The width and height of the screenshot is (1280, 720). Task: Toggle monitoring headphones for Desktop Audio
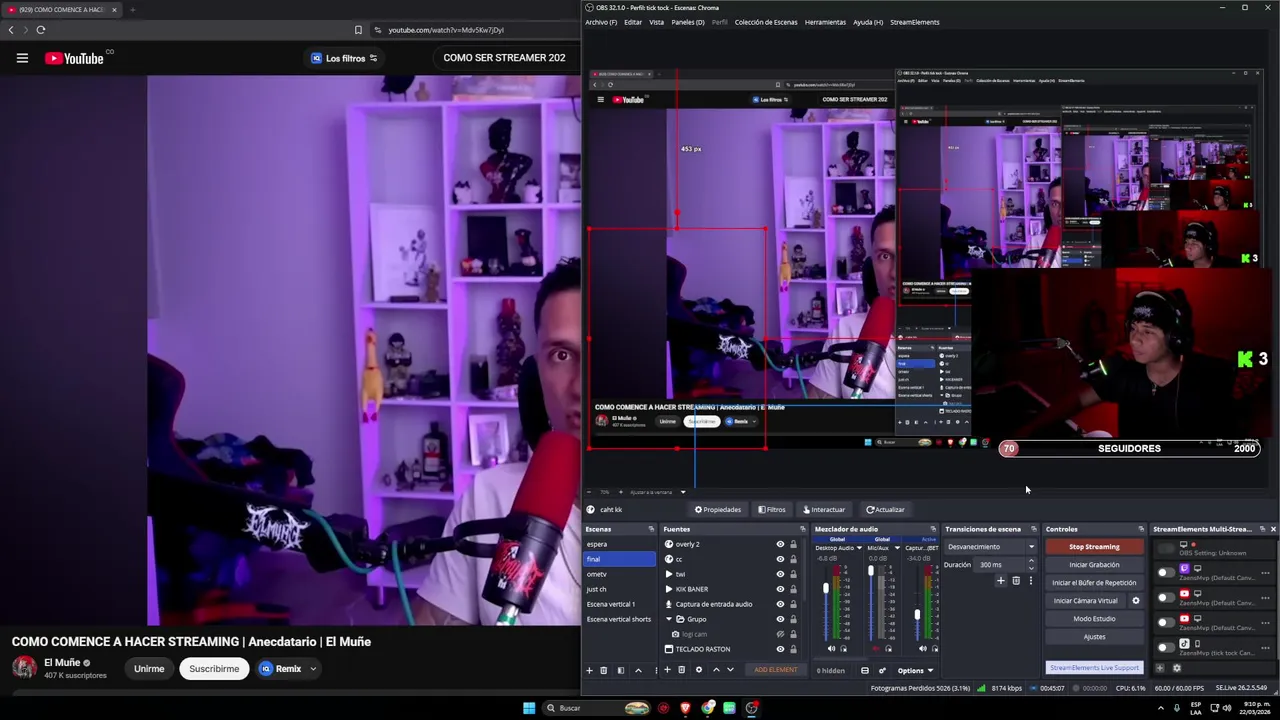pos(844,649)
